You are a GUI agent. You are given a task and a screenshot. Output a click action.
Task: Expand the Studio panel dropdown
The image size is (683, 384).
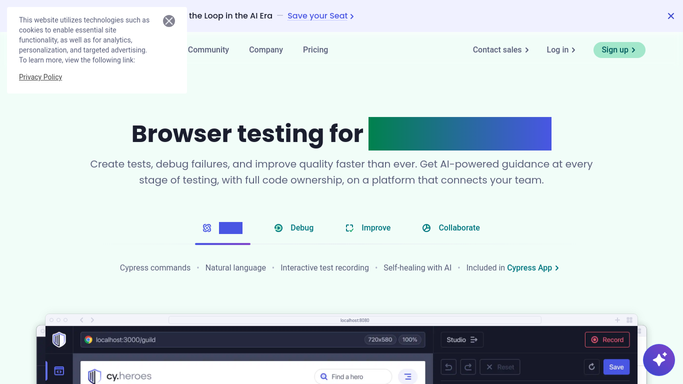point(462,340)
